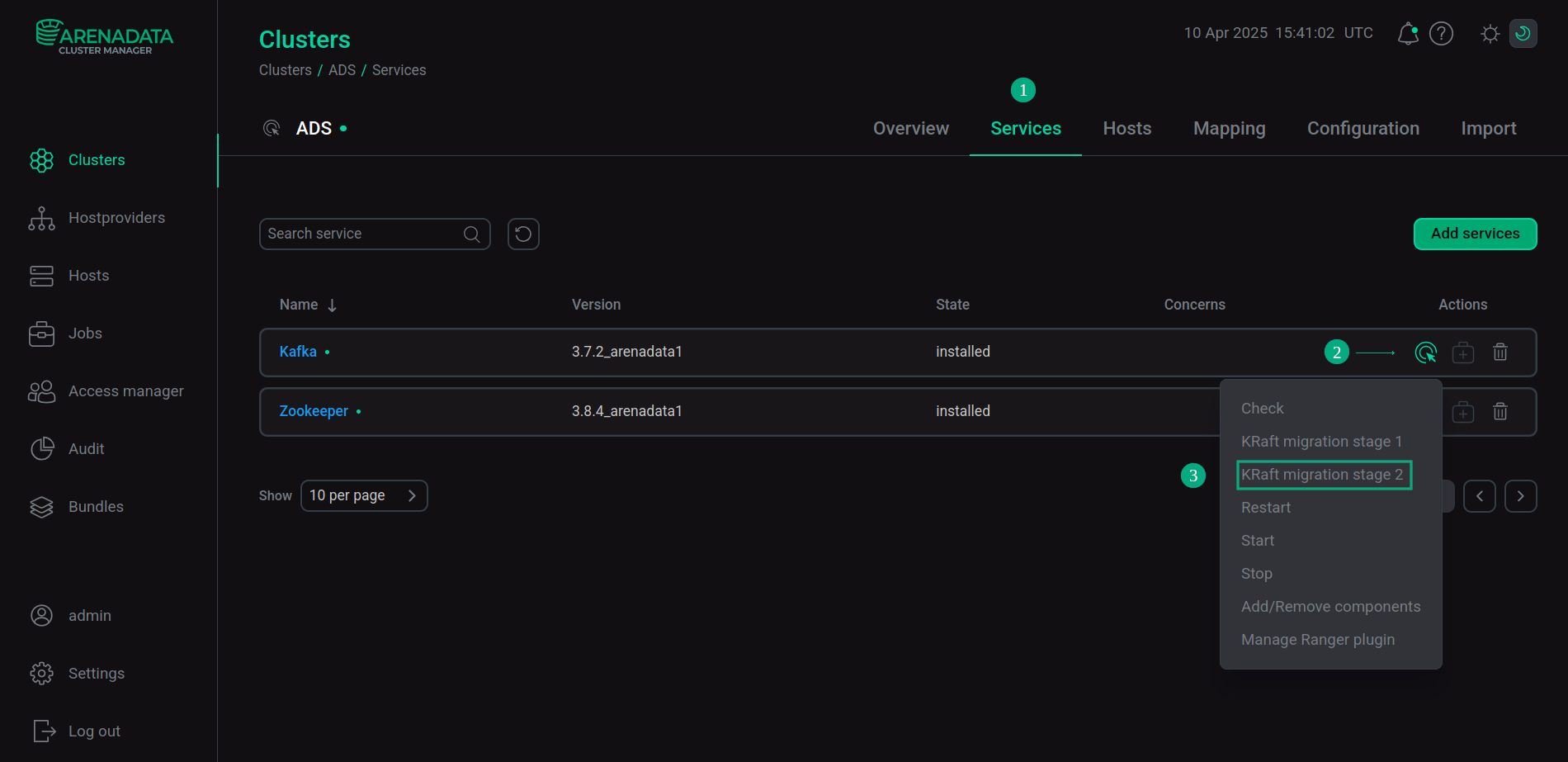Click the installed state for Kafka
Image resolution: width=1568 pixels, height=762 pixels.
[962, 352]
